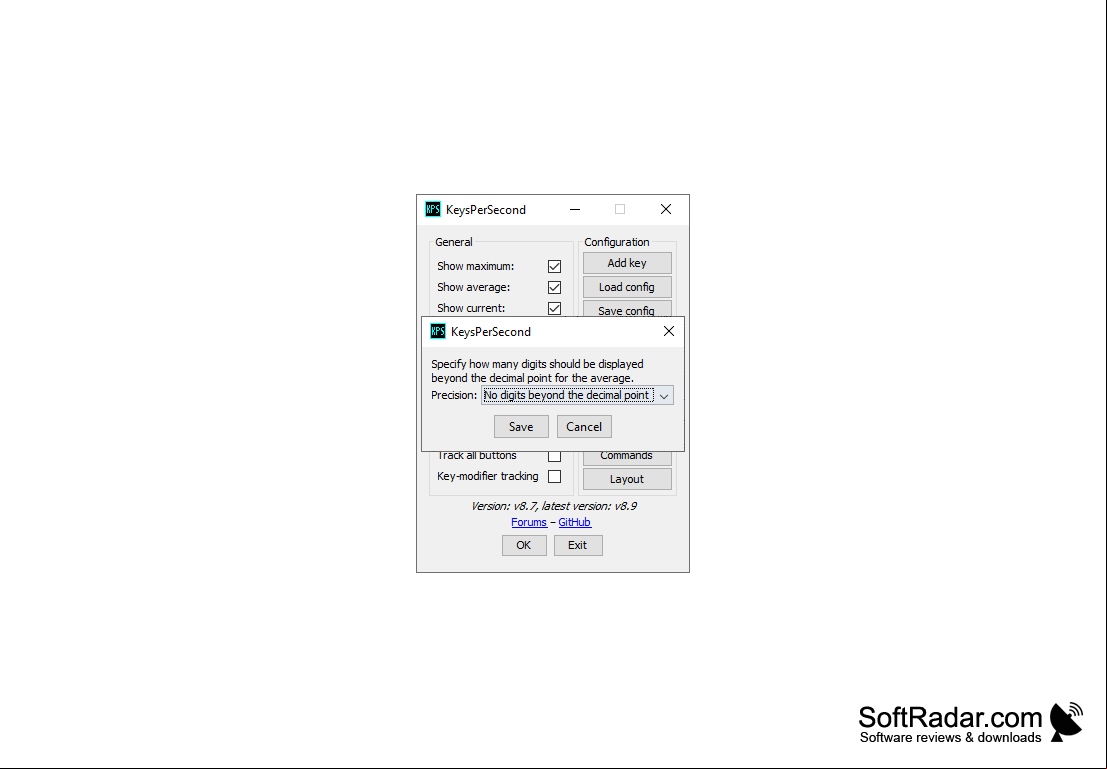Close the main KeysPerSecond window
Screen dimensions: 1107x769
(666, 209)
